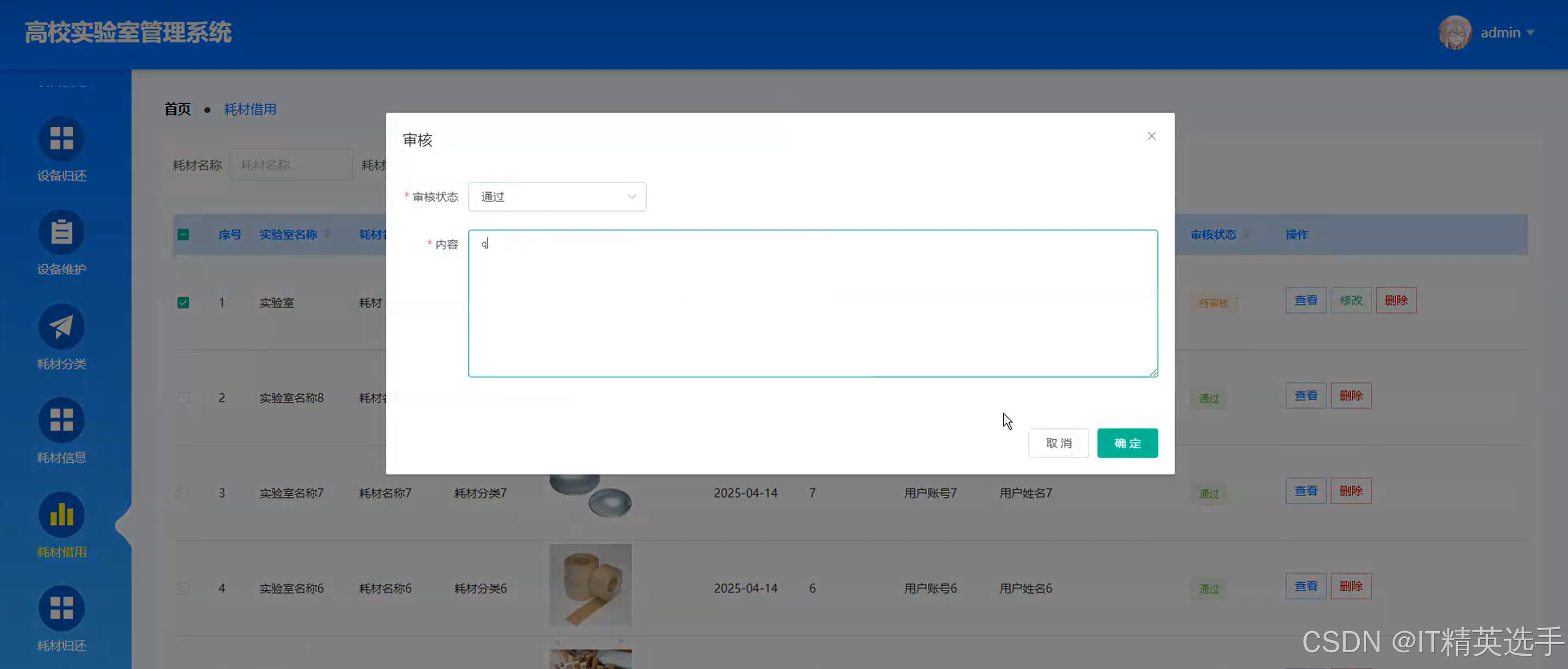Select the 耗材借用 bar chart icon
Viewport: 1568px width, 669px height.
coord(62,515)
